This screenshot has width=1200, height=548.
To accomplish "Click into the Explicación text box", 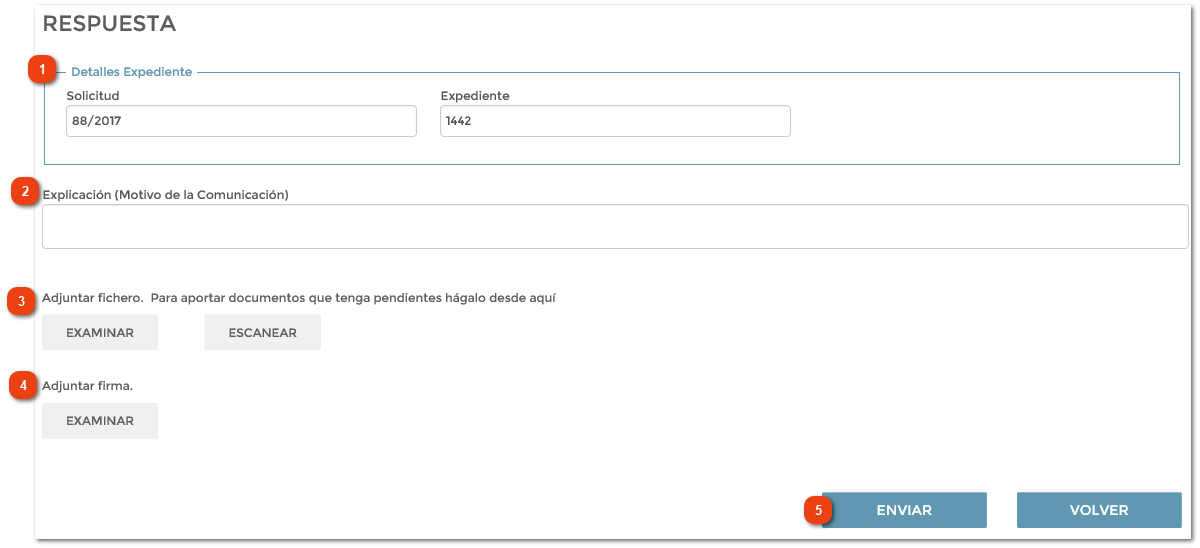I will click(x=614, y=226).
